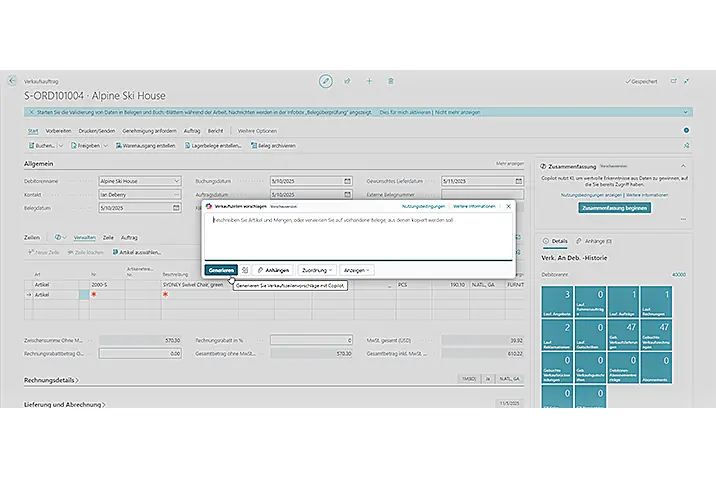
Task: Click the share icon in header
Action: (347, 81)
